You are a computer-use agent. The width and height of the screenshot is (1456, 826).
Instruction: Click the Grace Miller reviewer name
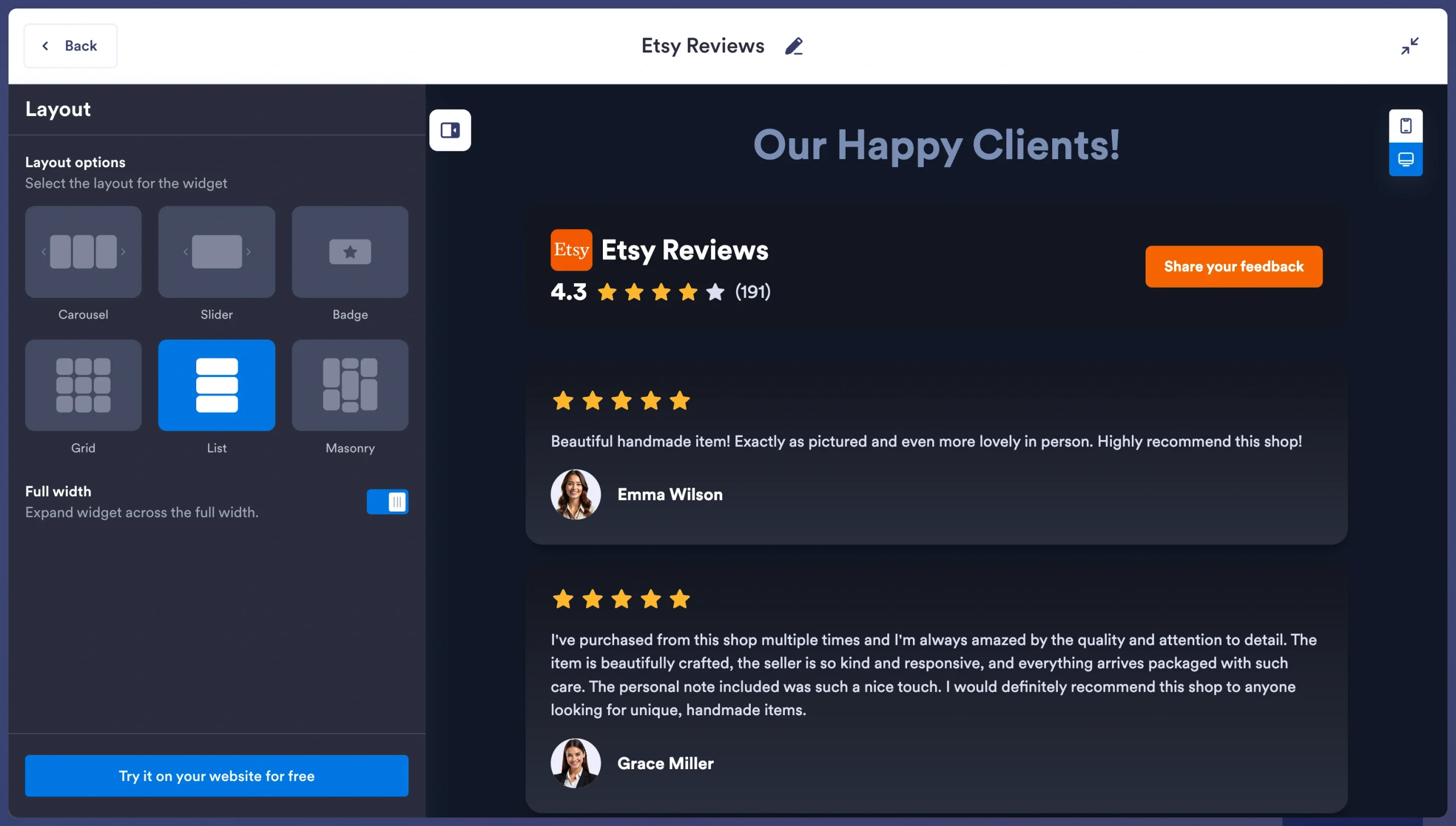[x=665, y=763]
